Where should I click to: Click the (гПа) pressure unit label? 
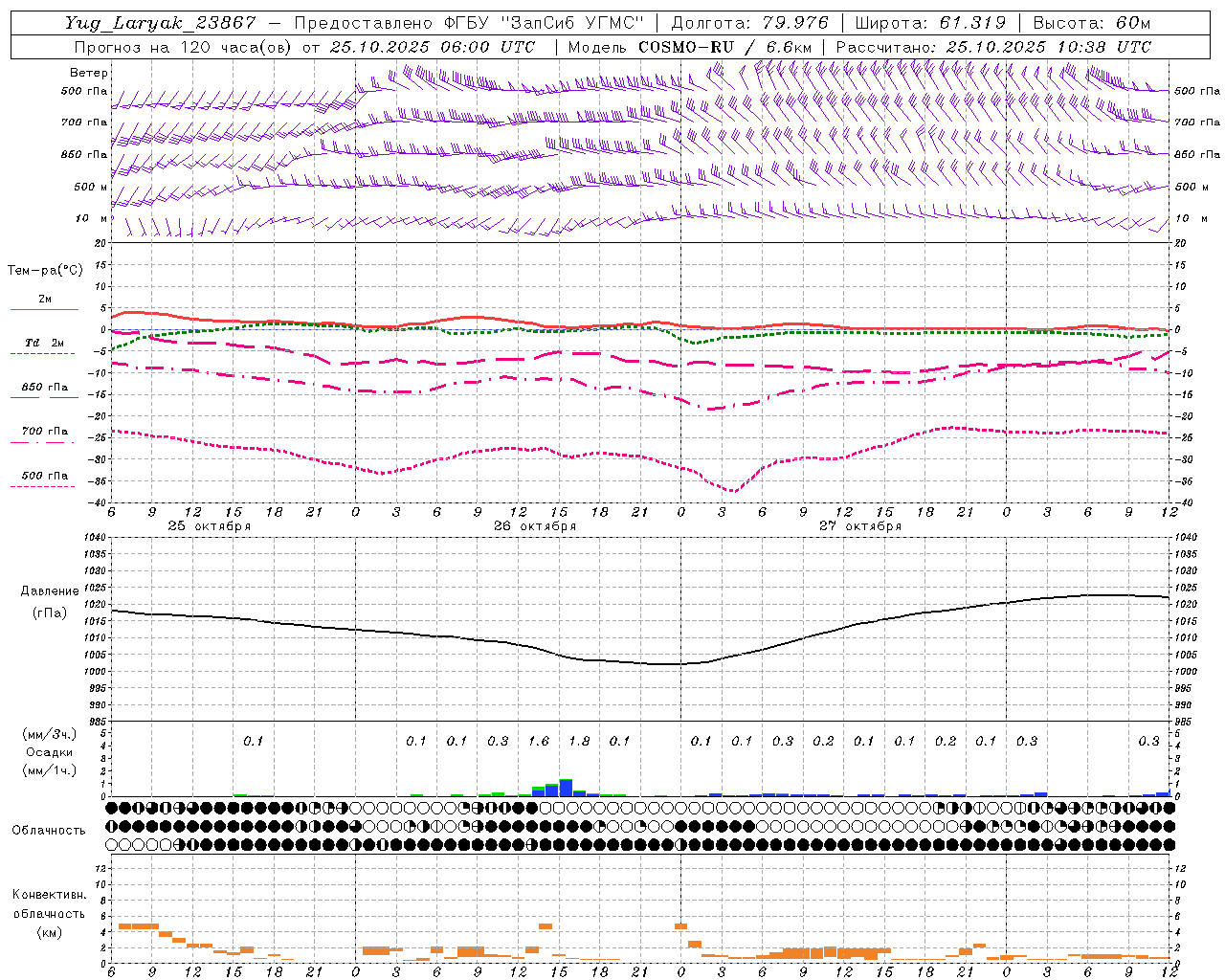[50, 612]
